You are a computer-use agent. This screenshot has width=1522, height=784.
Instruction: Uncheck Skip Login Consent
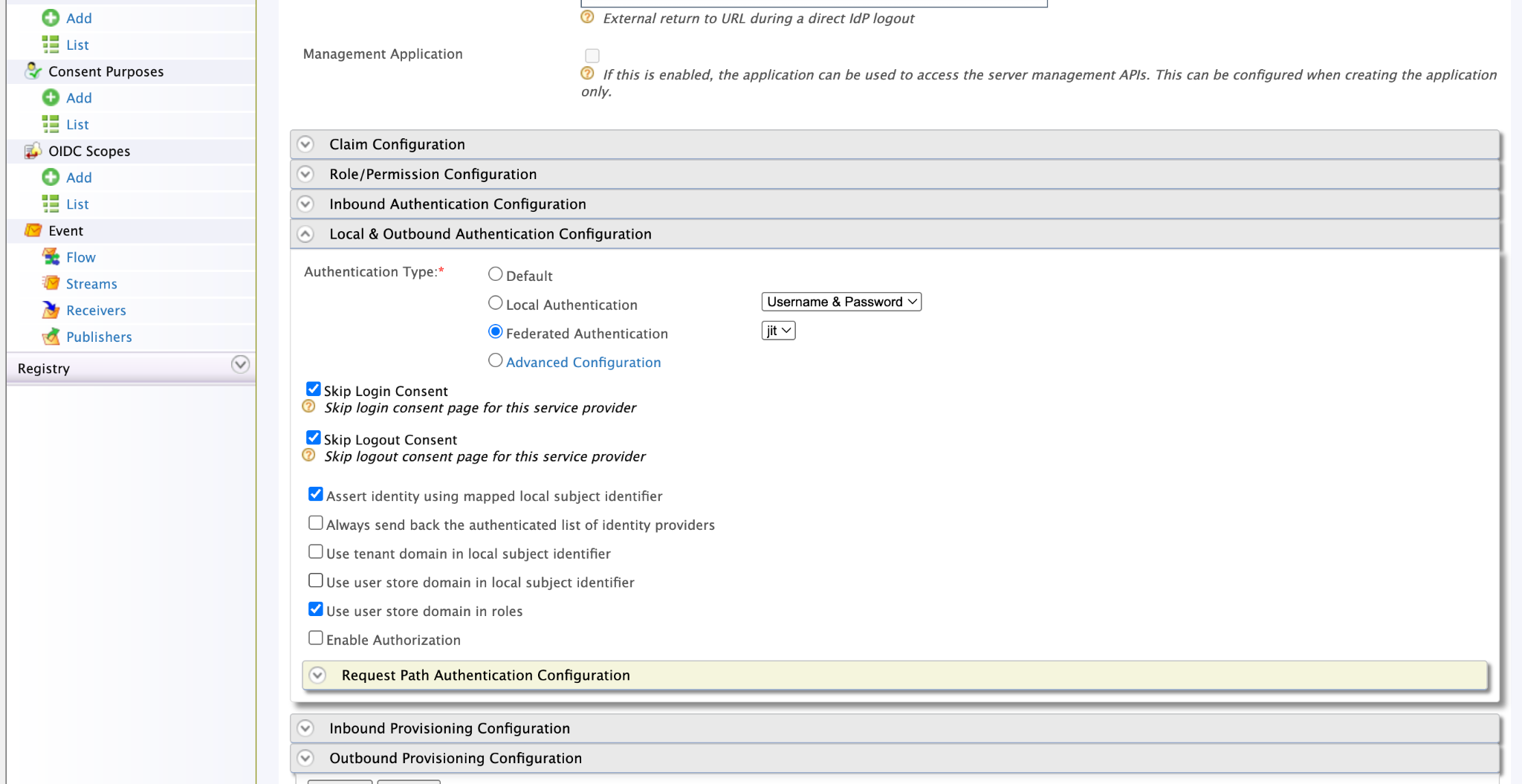point(314,389)
